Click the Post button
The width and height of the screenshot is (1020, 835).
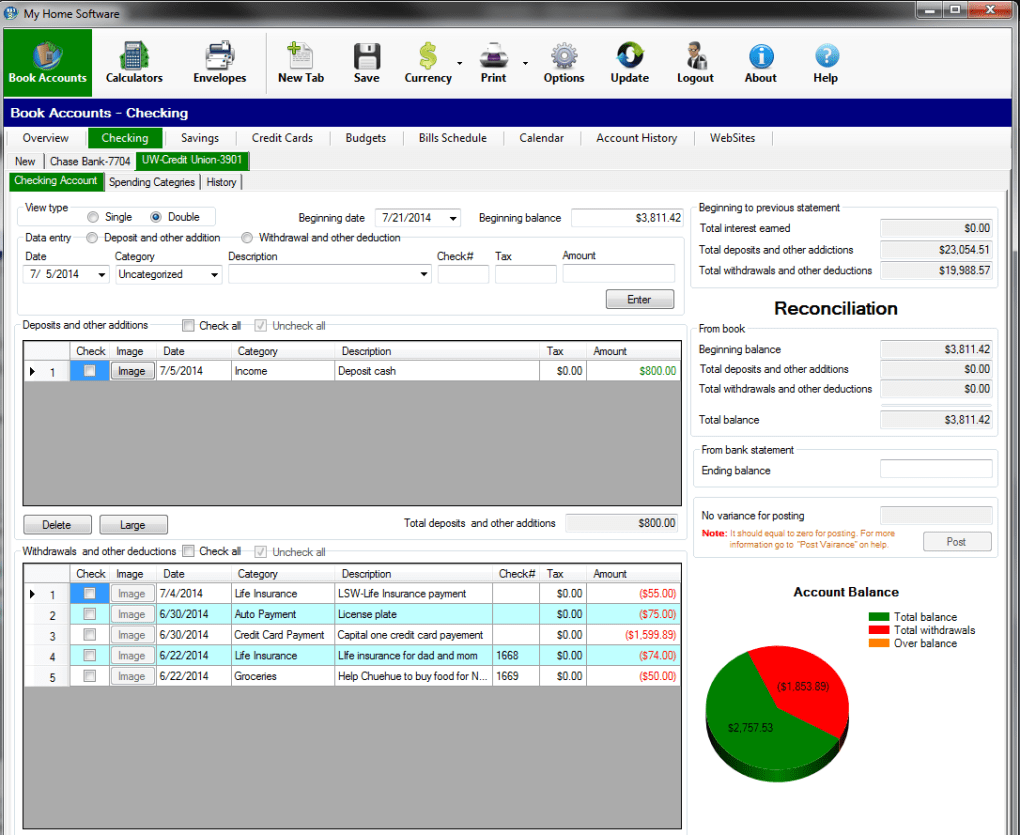956,541
